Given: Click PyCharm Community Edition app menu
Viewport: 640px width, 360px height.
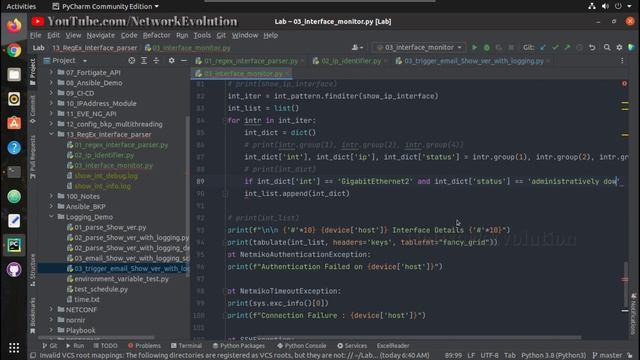Looking at the screenshot, I should 106,6.
